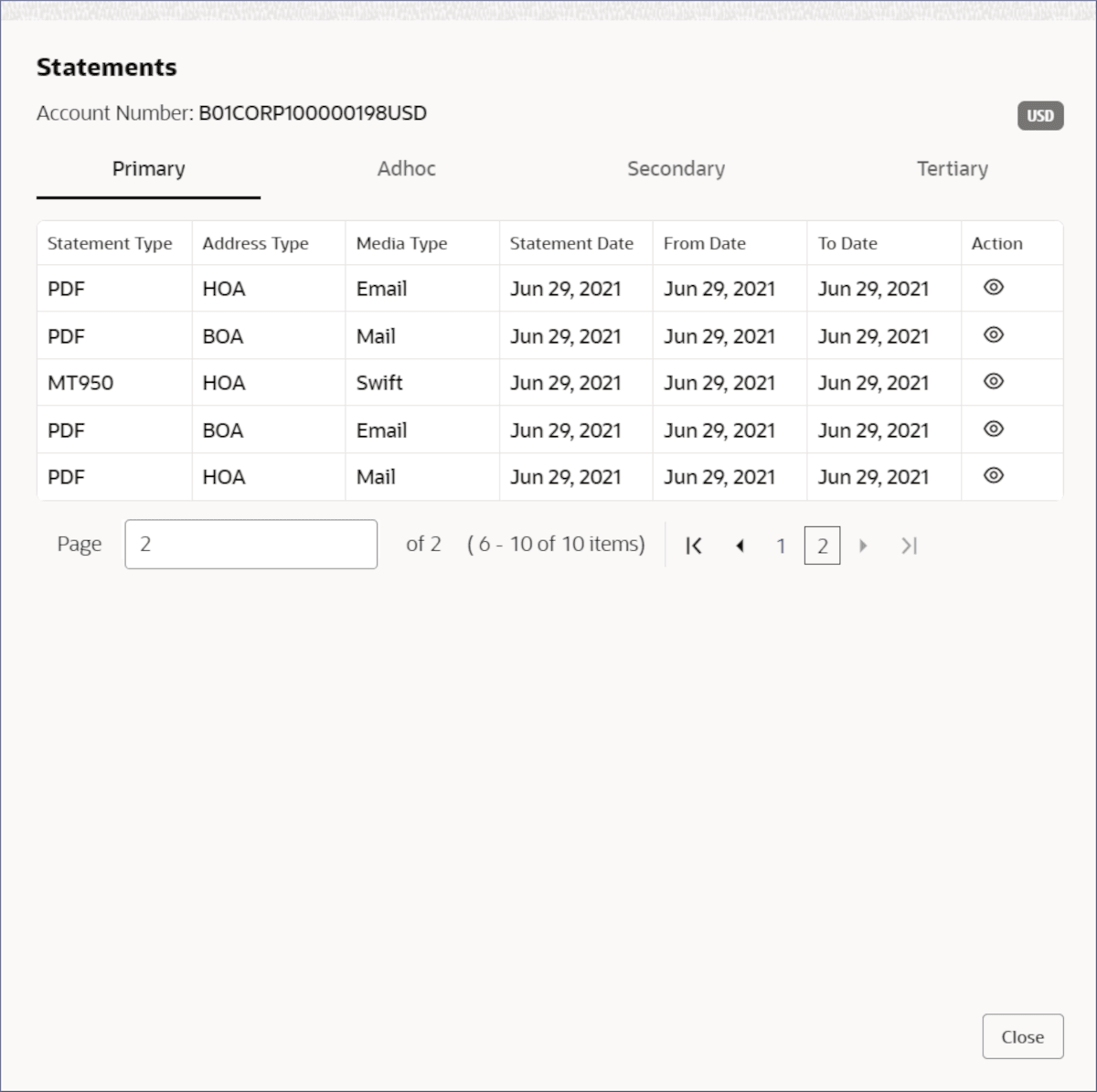Go to page 1 link

[781, 546]
